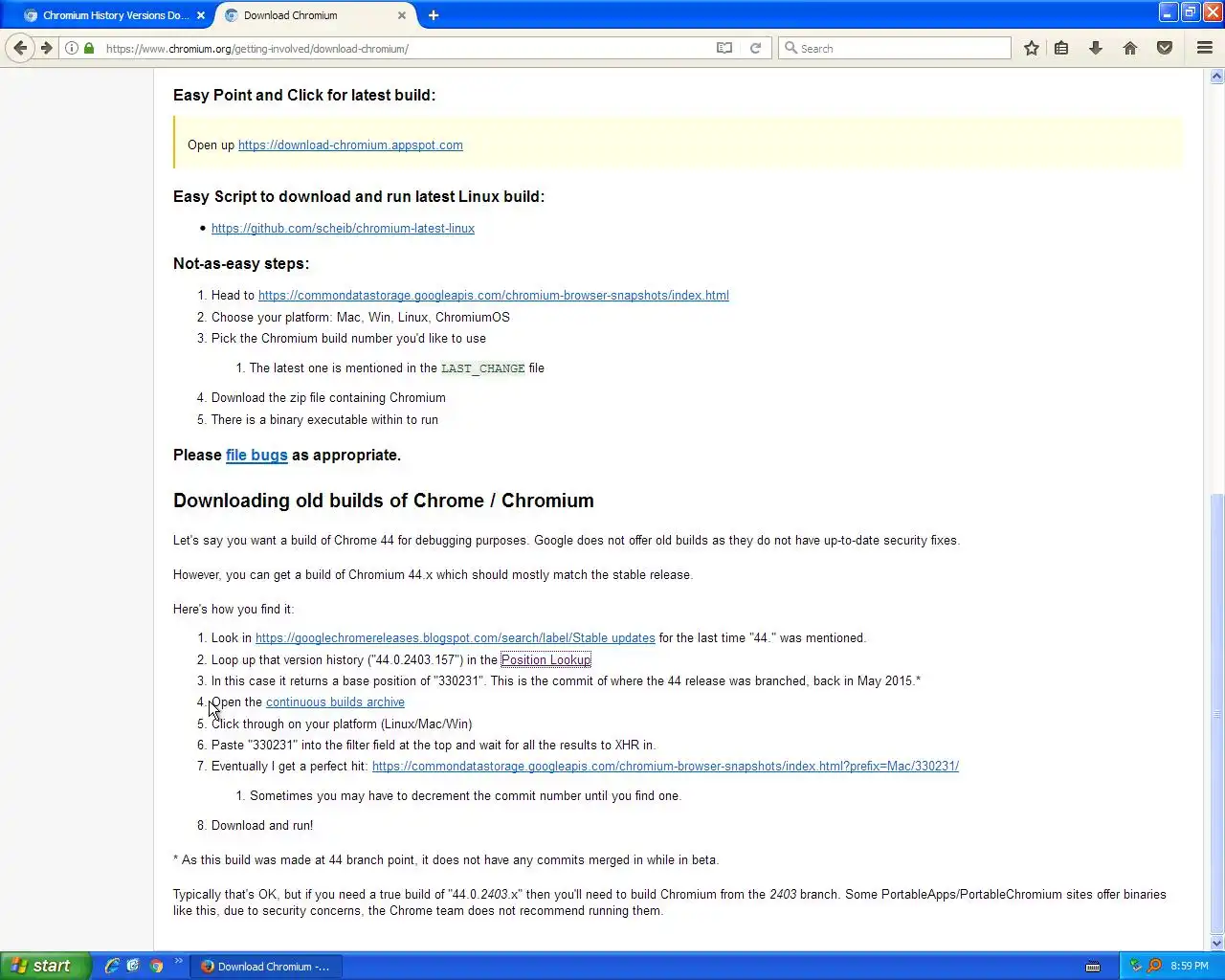This screenshot has height=980, width=1225.
Task: Open snapshots link with prefix=Mac/330231
Action: point(665,767)
